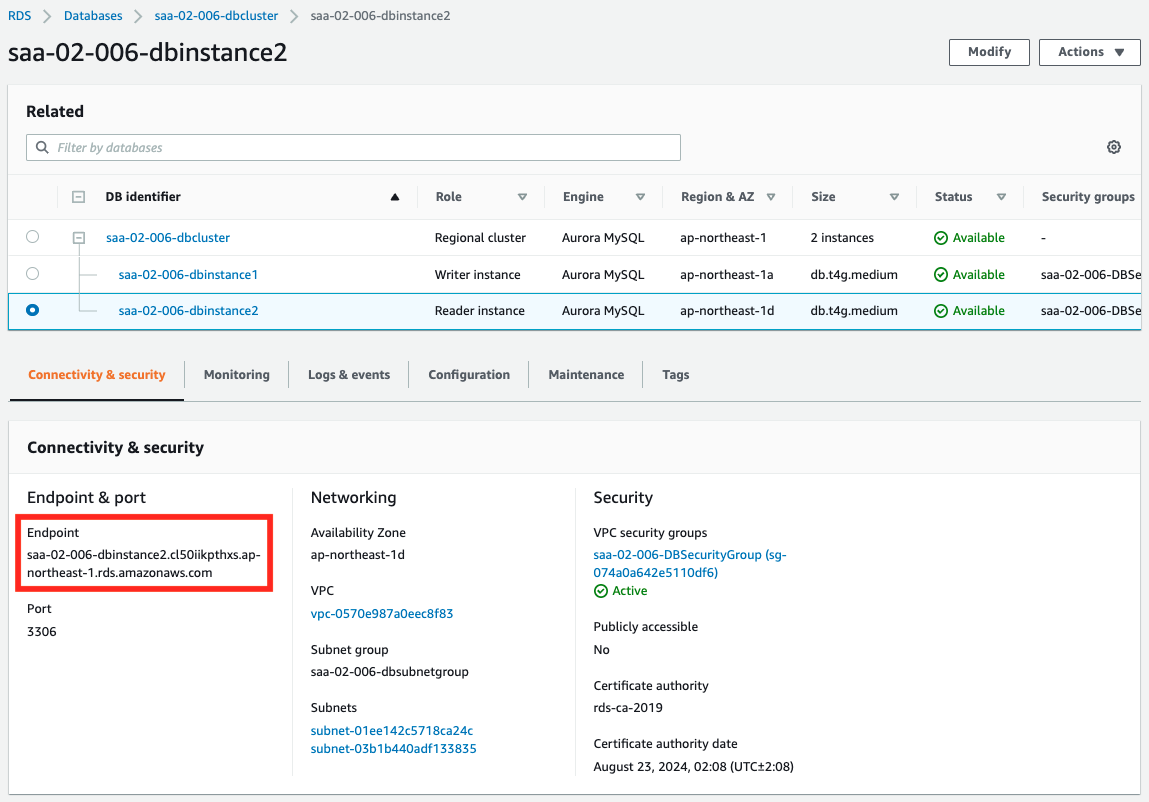Click the Modify button

click(x=989, y=52)
